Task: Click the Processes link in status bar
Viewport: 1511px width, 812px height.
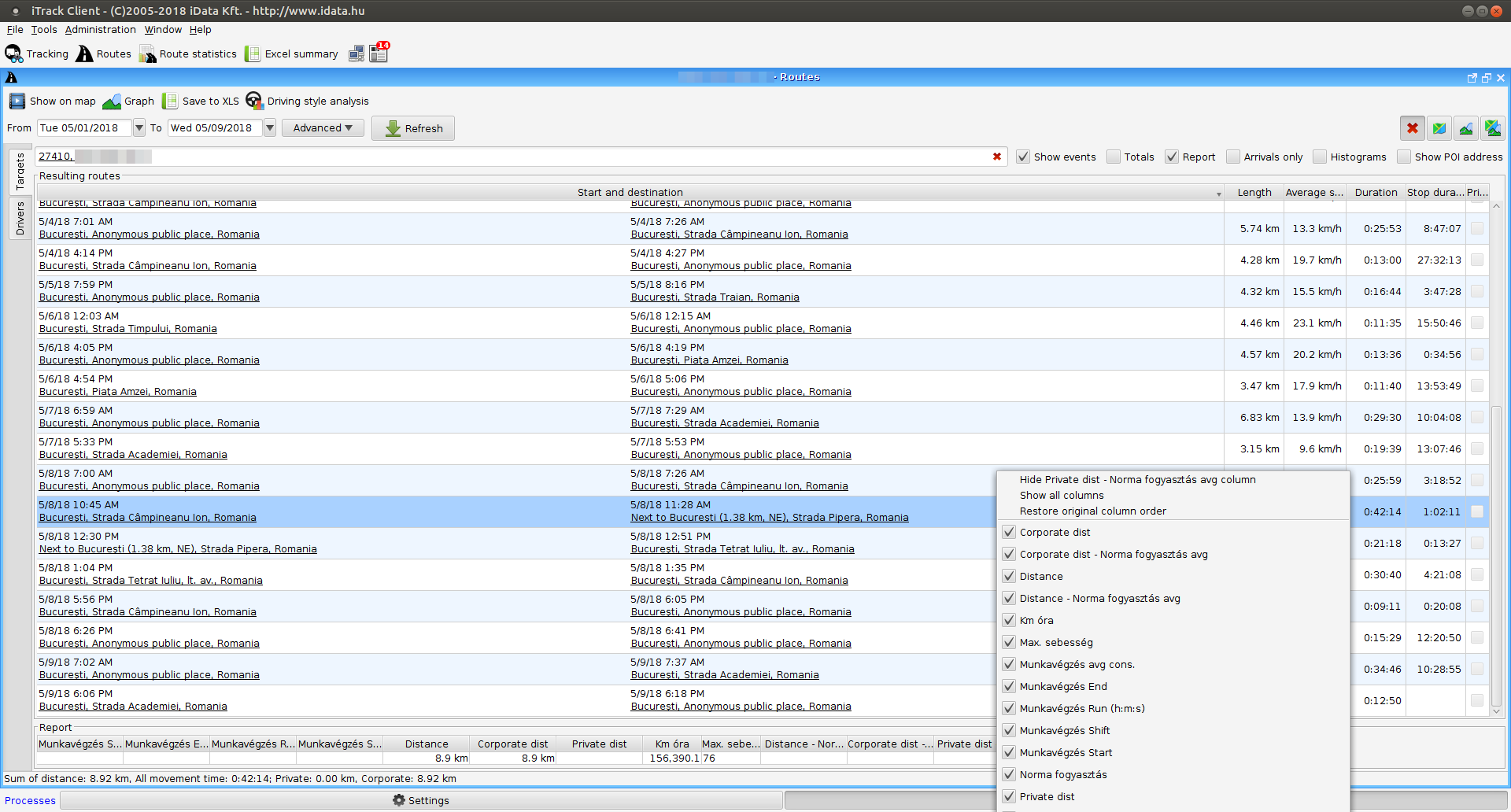Action: coord(30,800)
